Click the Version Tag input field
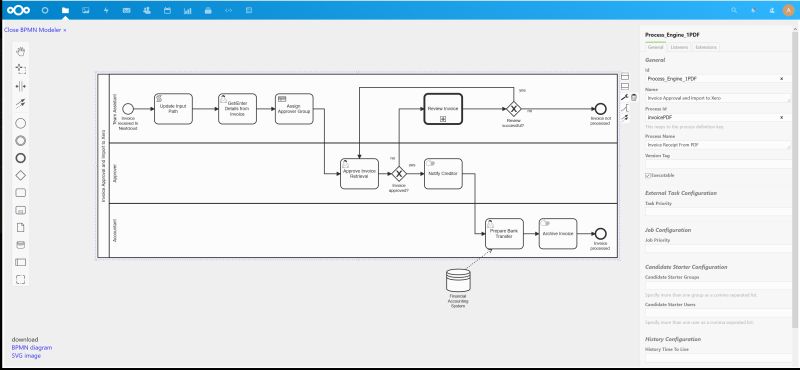 pyautogui.click(x=717, y=164)
